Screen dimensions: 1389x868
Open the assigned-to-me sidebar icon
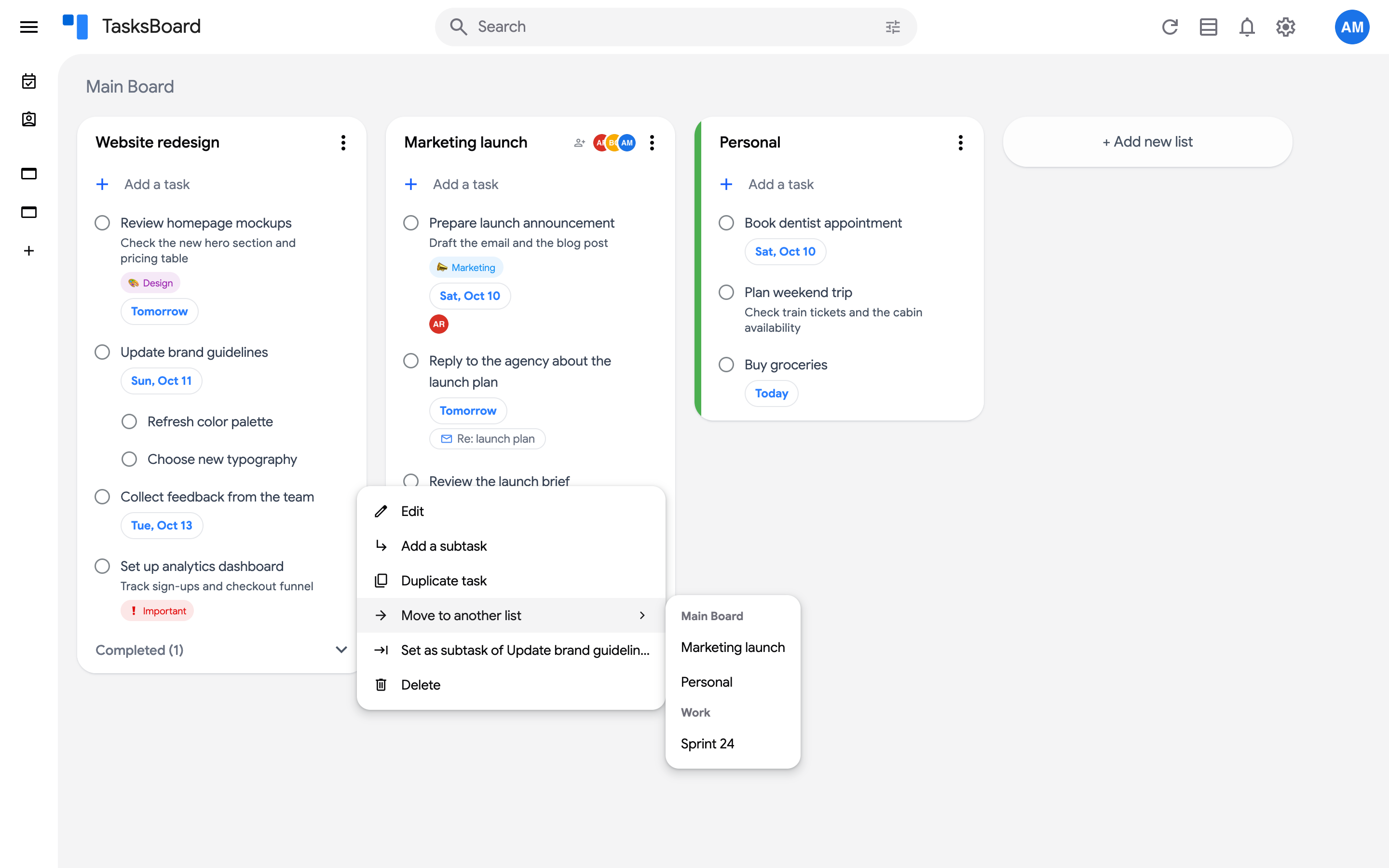tap(29, 120)
